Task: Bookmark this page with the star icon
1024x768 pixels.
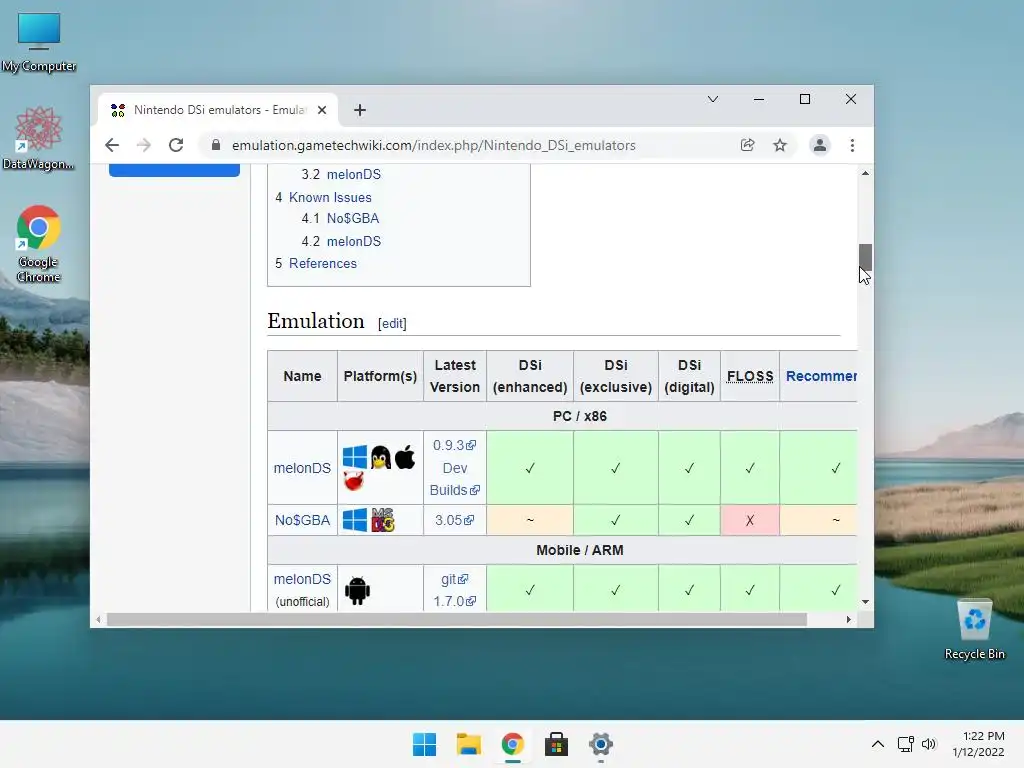Action: (x=780, y=145)
